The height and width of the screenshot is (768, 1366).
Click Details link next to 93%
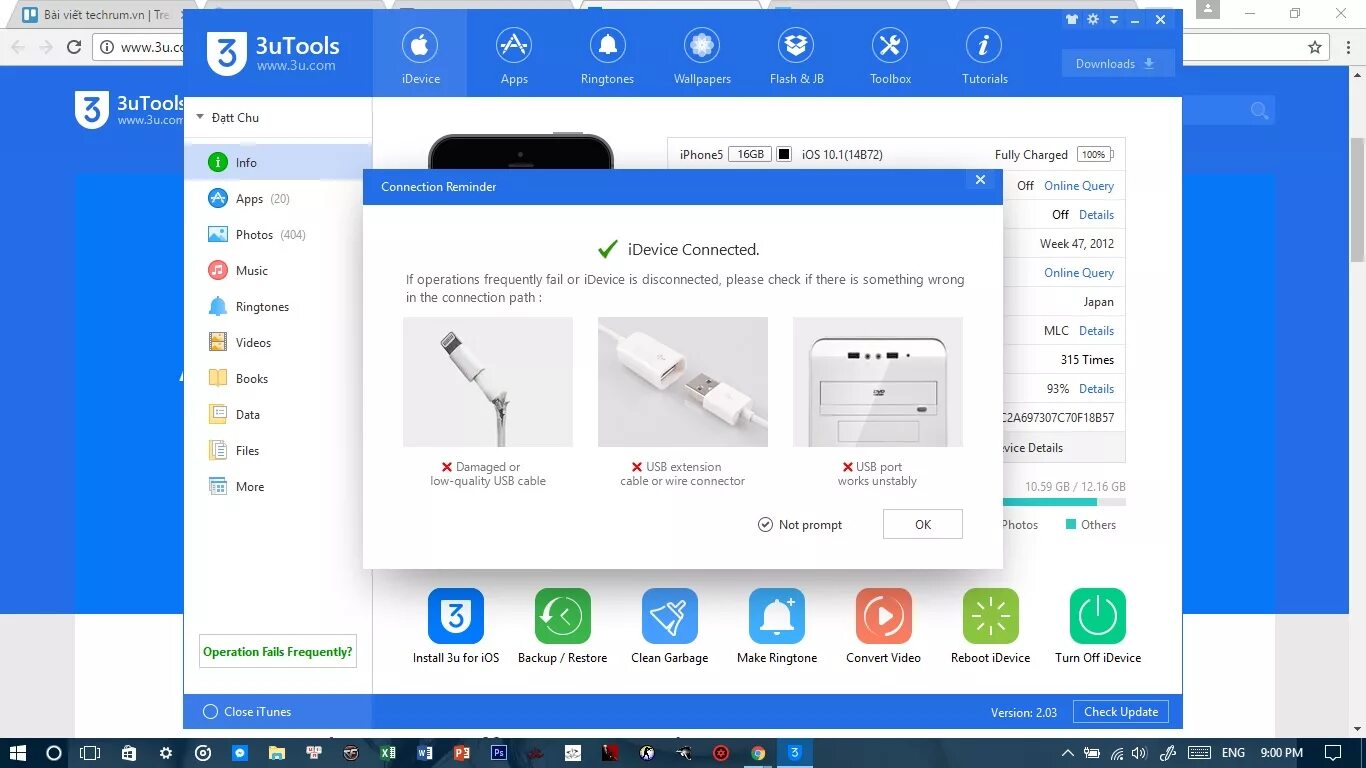pos(1096,388)
